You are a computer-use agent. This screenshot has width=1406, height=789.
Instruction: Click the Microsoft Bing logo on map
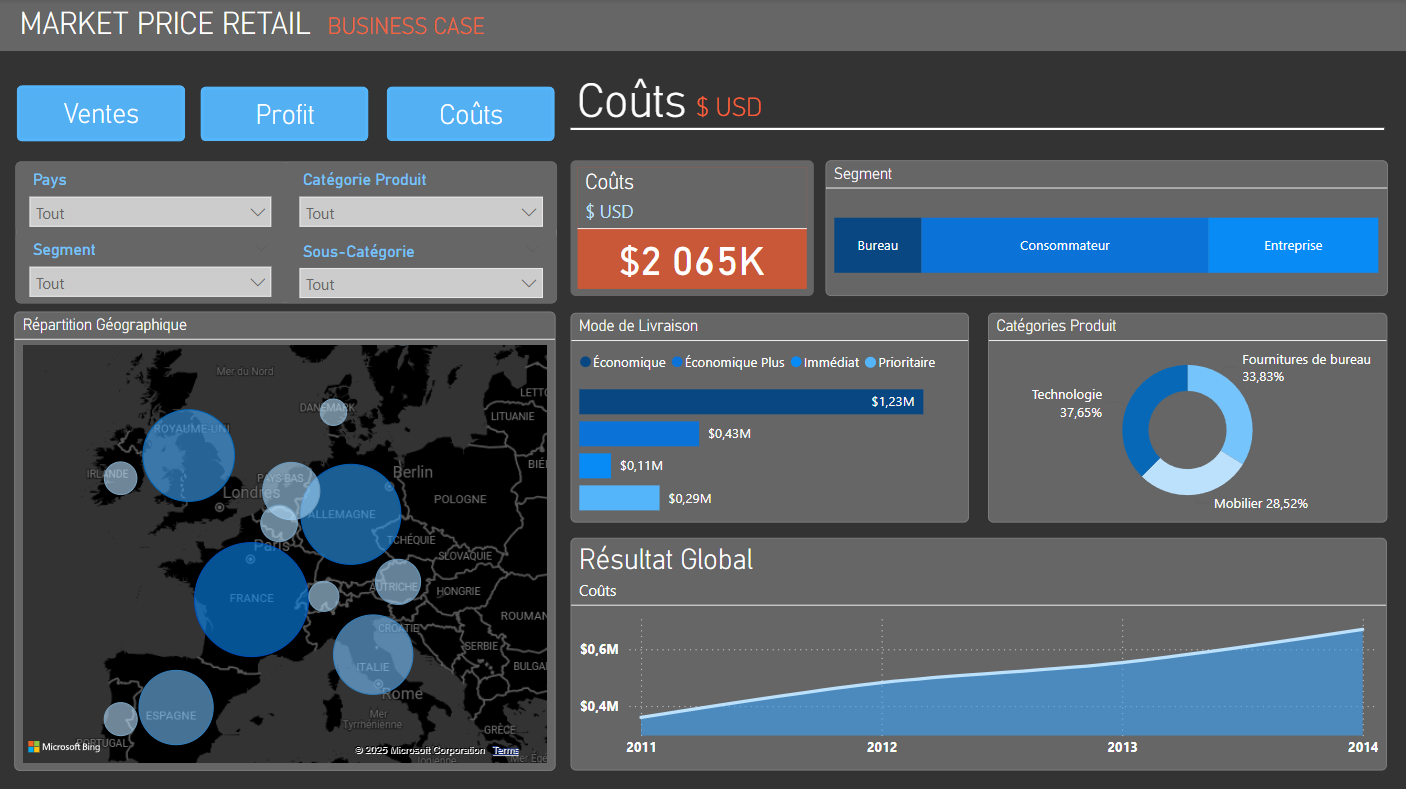click(x=64, y=747)
